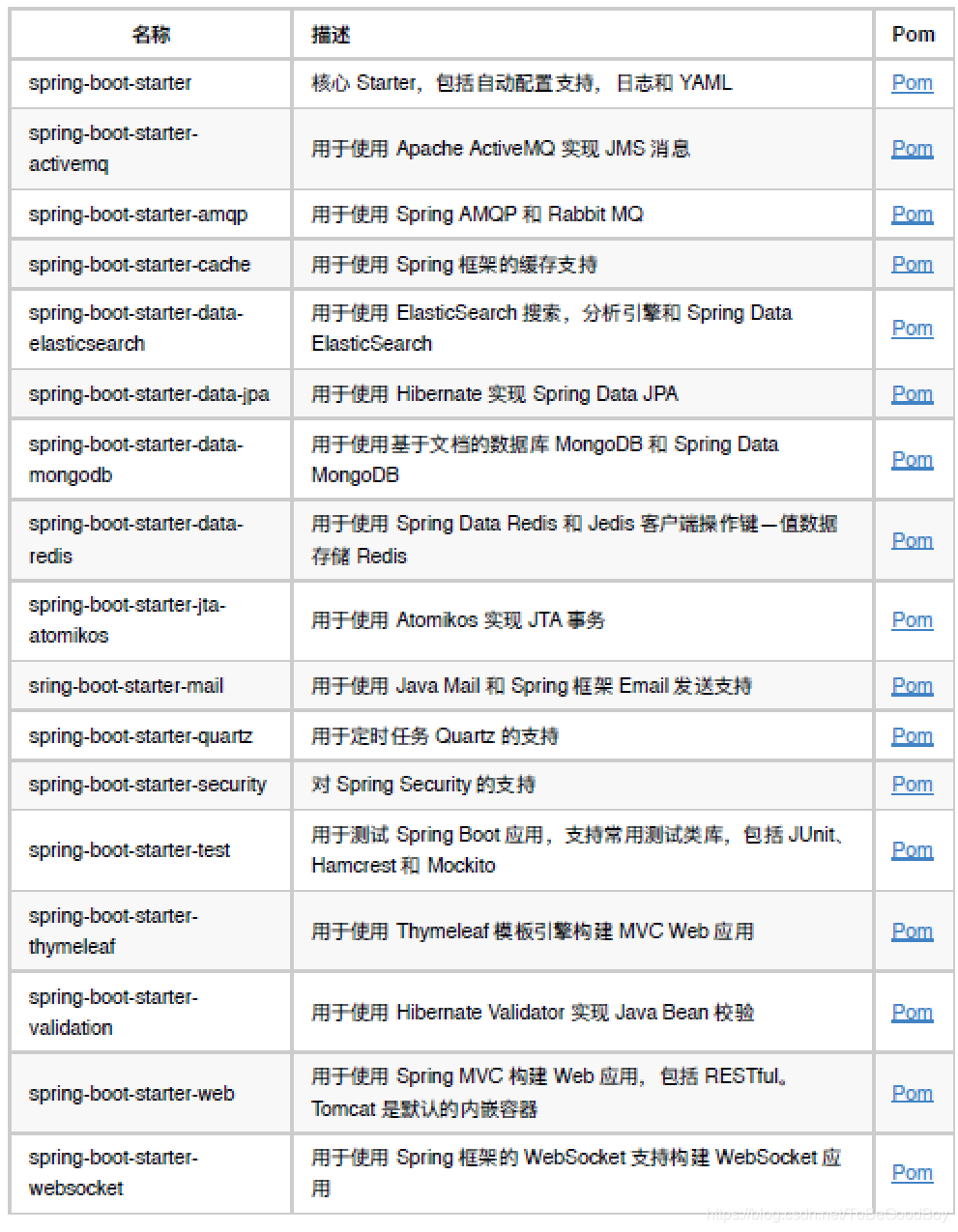This screenshot has width=958, height=1232.
Task: Click the Spring 框架的缓存支持 description
Action: [x=583, y=265]
